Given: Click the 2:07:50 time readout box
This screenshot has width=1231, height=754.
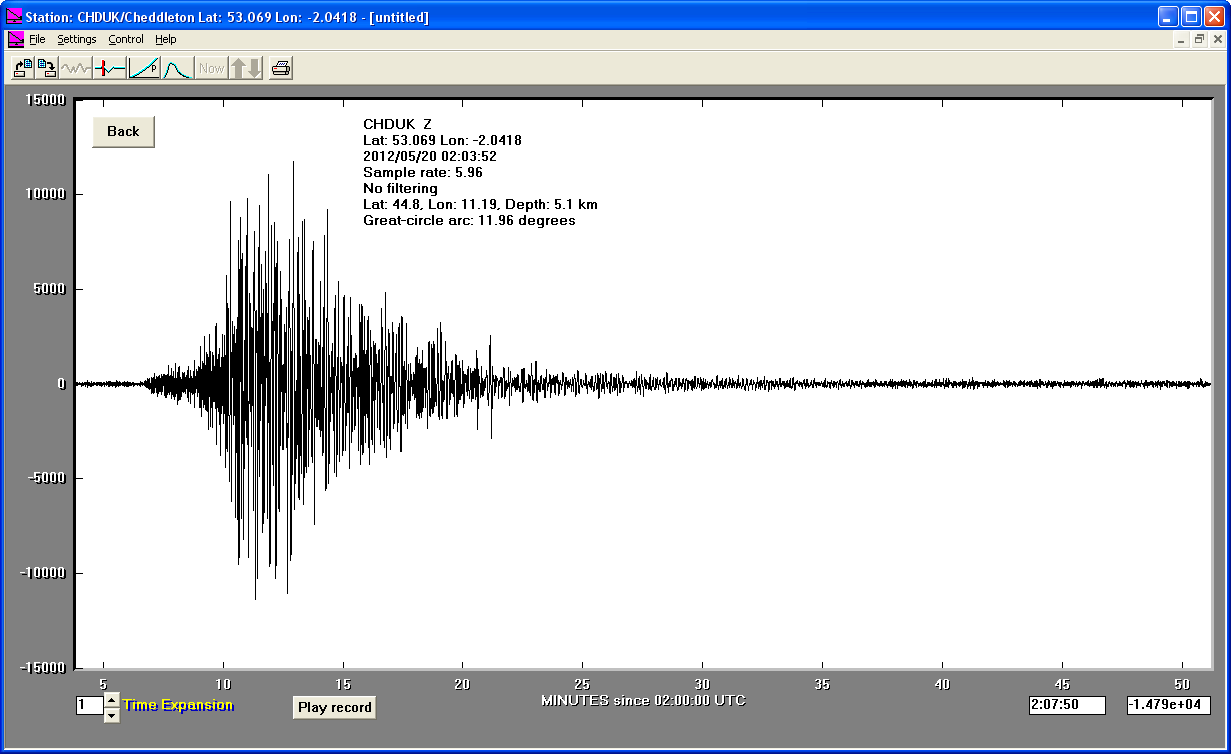Looking at the screenshot, I should pos(1067,705).
